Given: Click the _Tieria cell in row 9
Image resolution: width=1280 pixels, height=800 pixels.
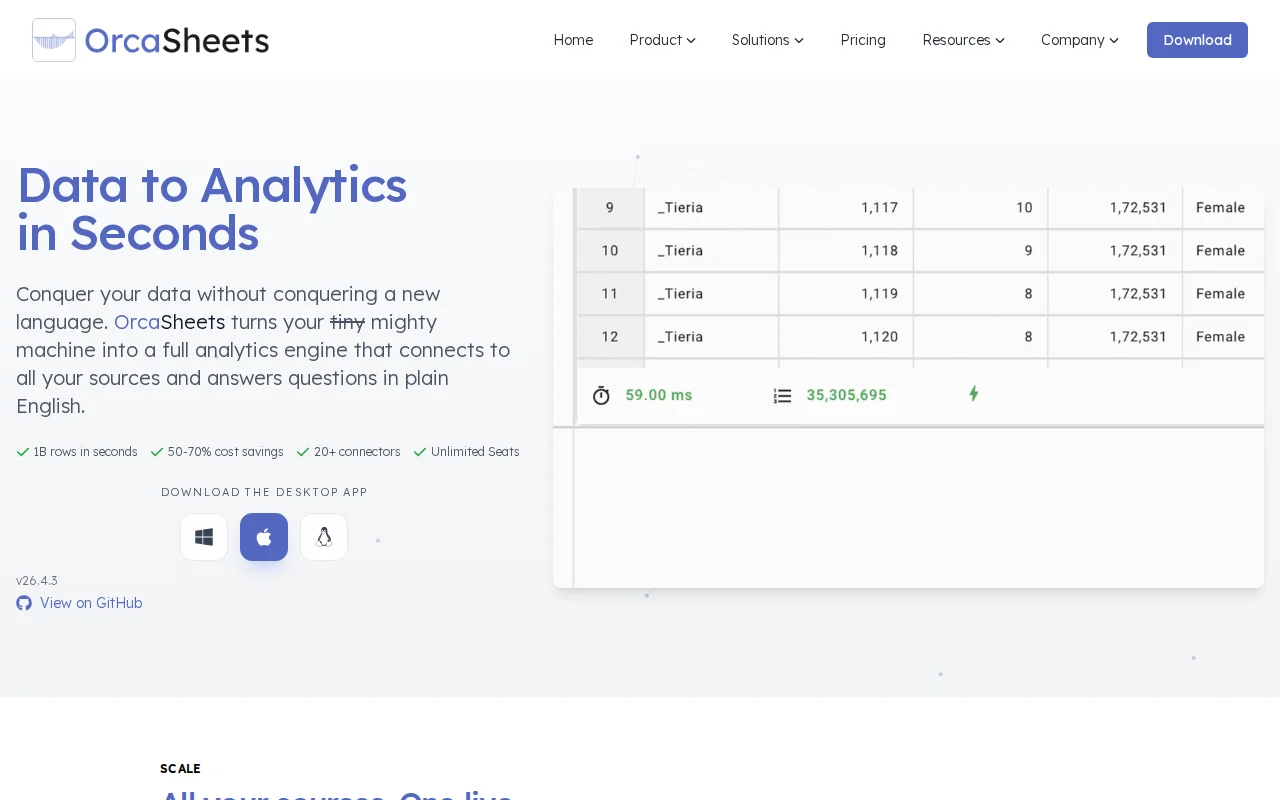Looking at the screenshot, I should (x=711, y=208).
